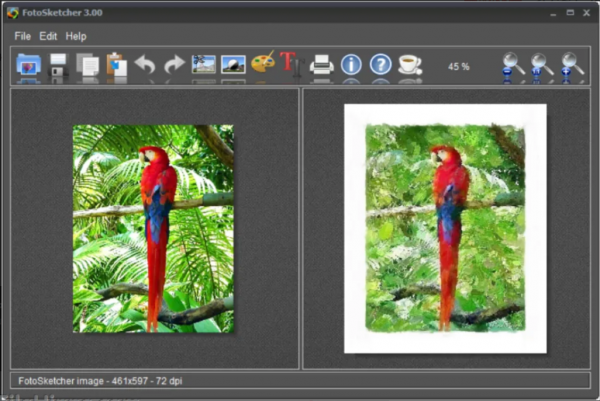Open the File menu
600x401 pixels.
point(23,36)
